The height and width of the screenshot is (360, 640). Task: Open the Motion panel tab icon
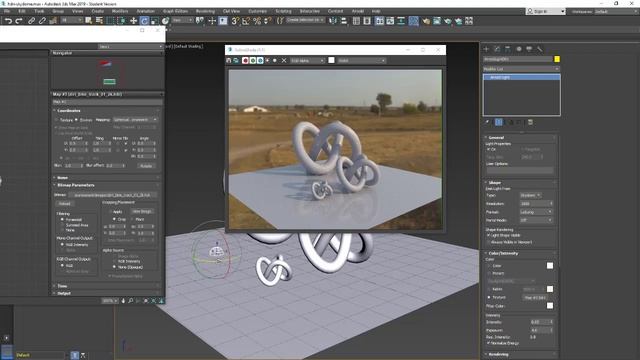[518, 49]
